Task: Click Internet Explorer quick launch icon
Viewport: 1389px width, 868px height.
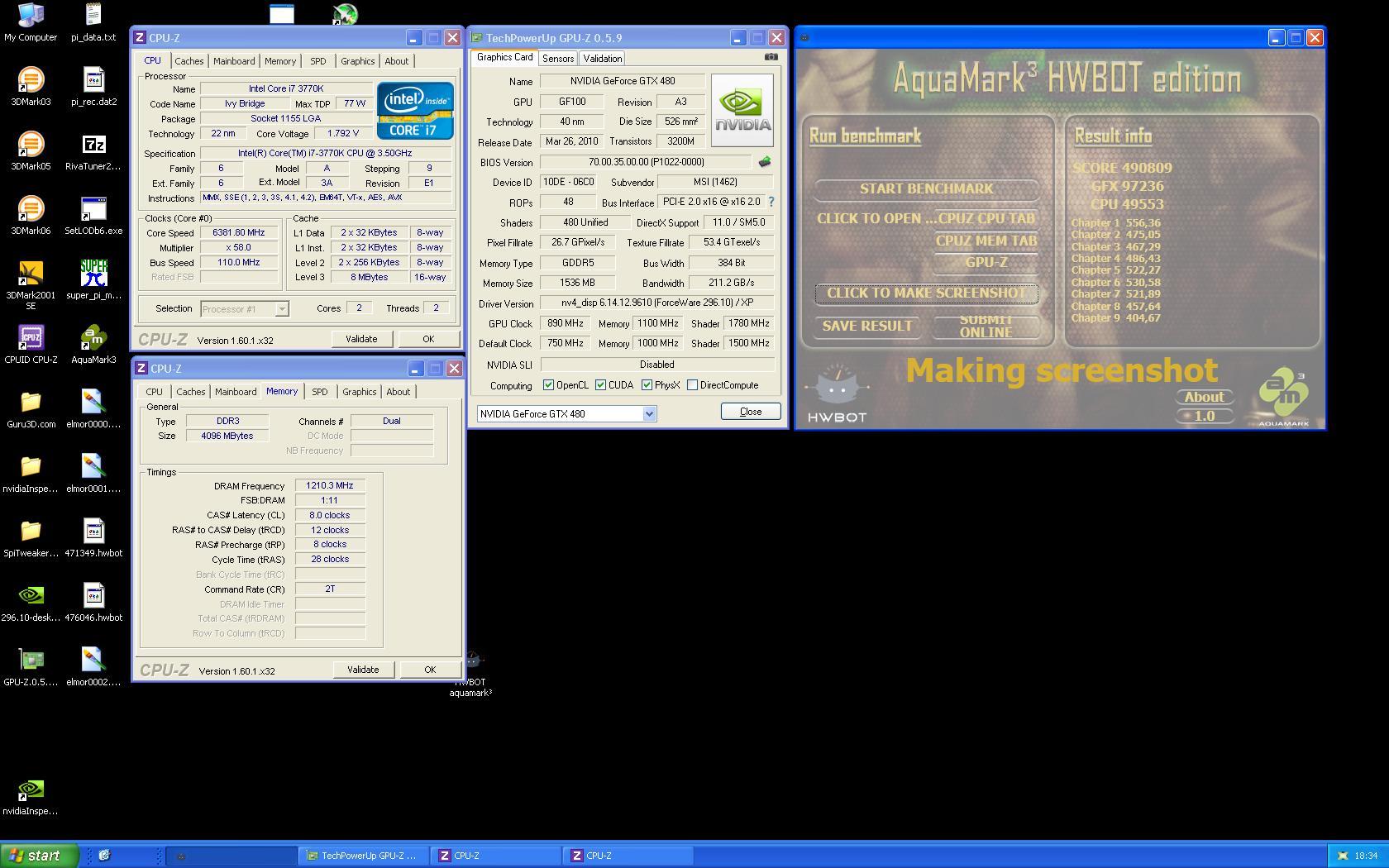Action: point(104,856)
